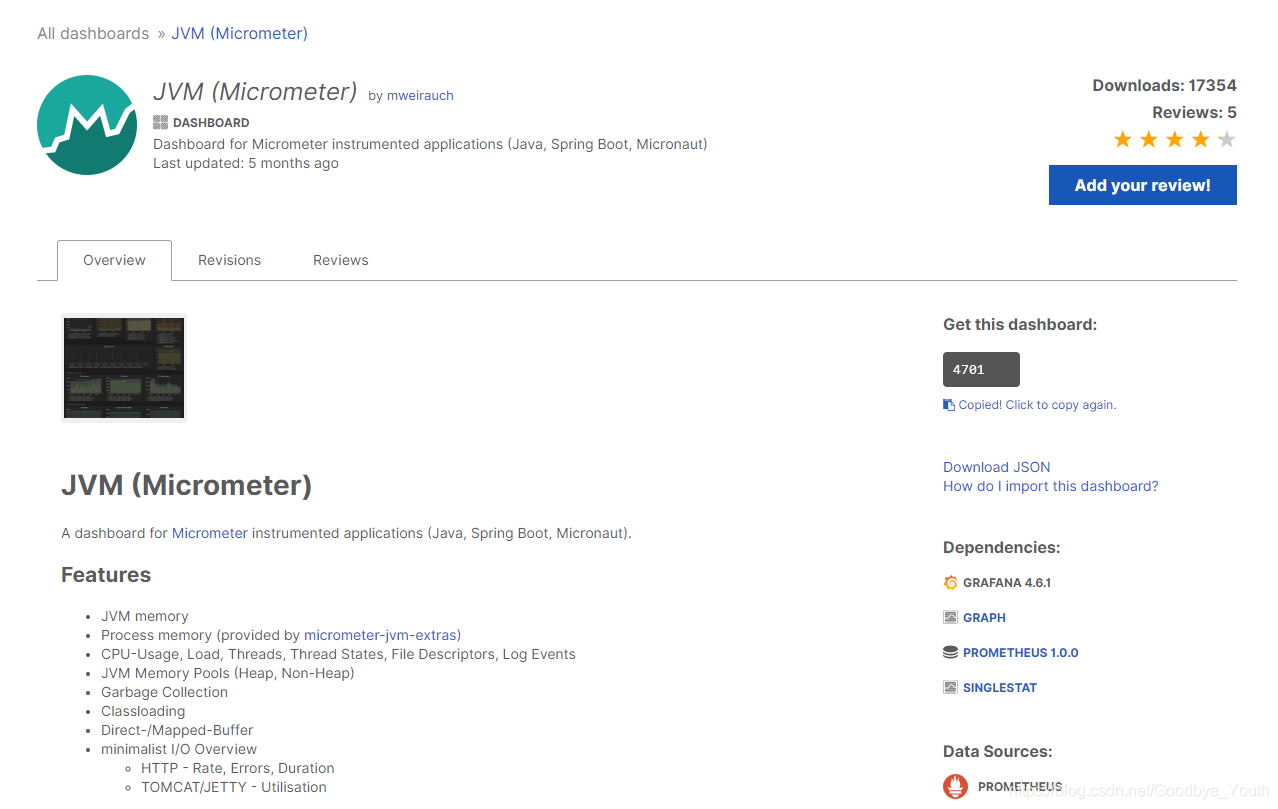
Task: Click the JVM memory list item
Action: coord(145,616)
